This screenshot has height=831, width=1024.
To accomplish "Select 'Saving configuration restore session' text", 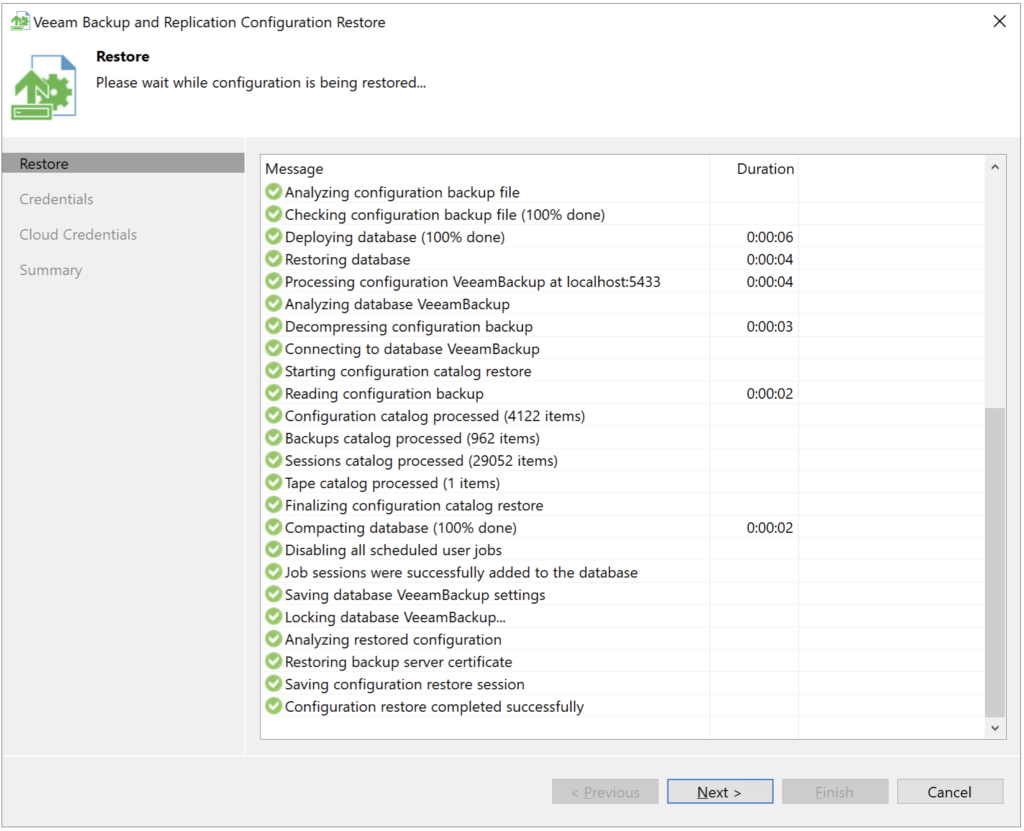I will tap(405, 684).
